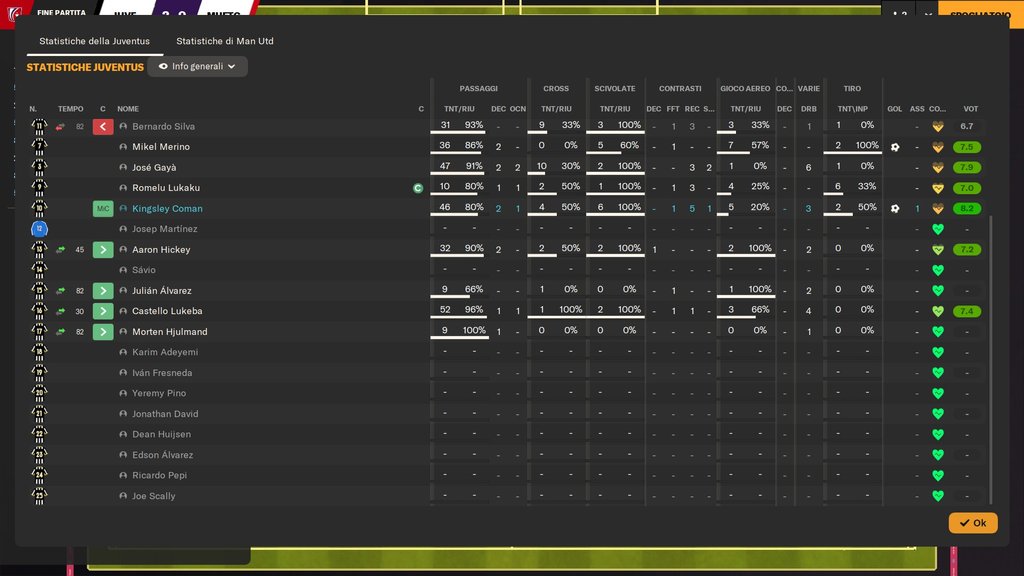This screenshot has width=1024, height=576.
Task: Click Josep Martínez's green heart icon
Action: (938, 229)
